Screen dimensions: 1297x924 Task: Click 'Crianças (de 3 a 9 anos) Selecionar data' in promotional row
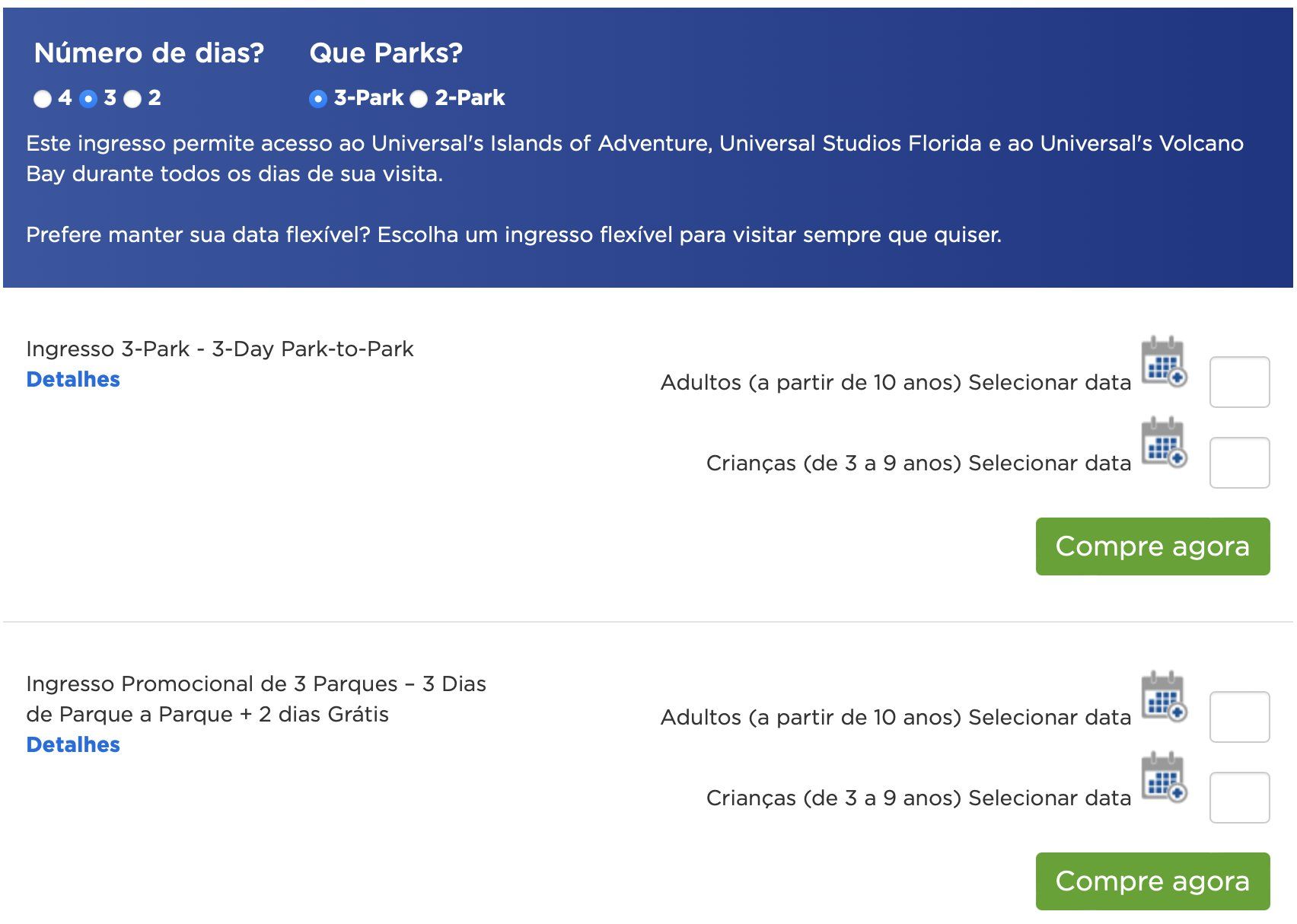[919, 798]
